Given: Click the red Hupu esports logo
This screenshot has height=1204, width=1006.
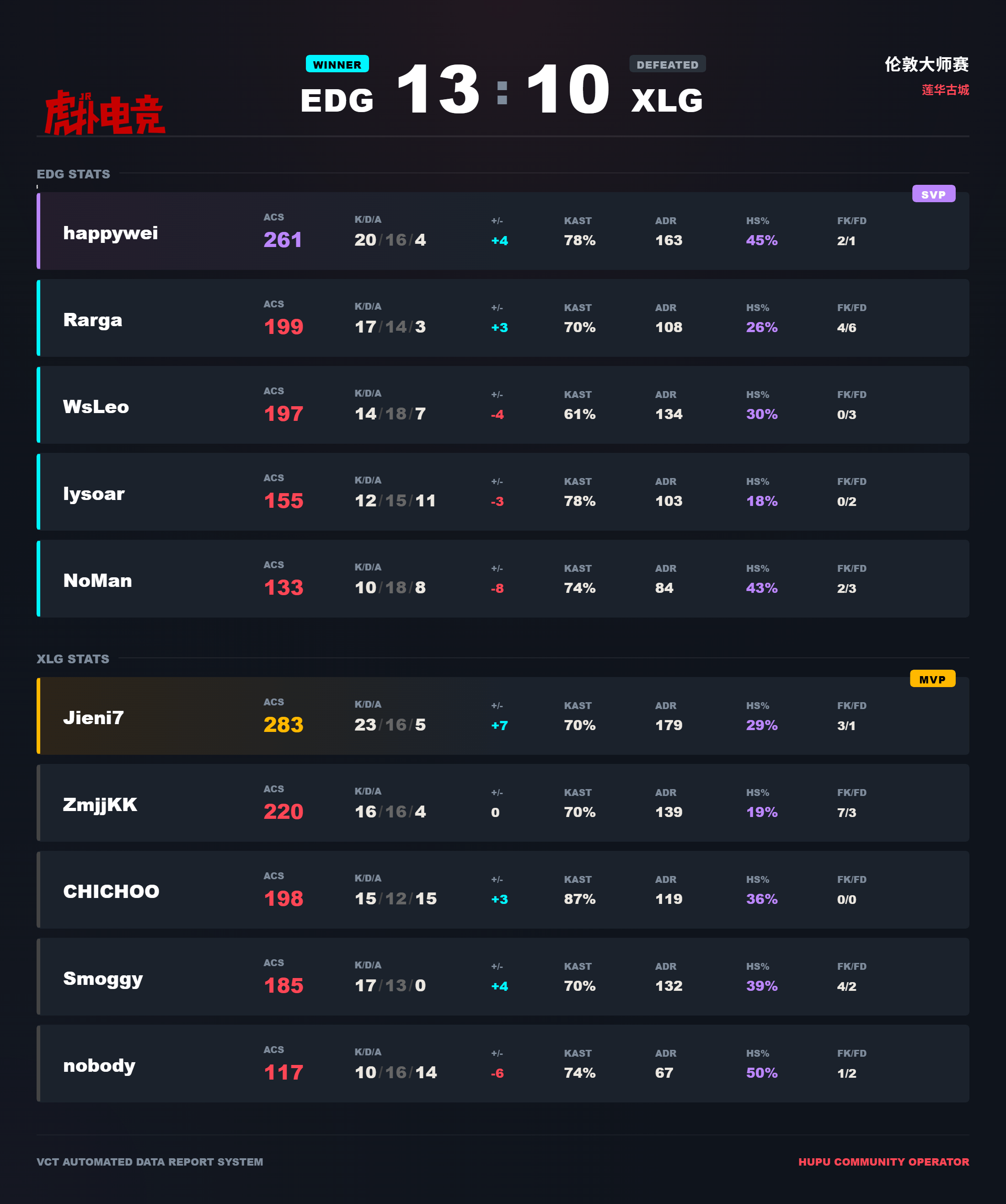Looking at the screenshot, I should point(105,113).
